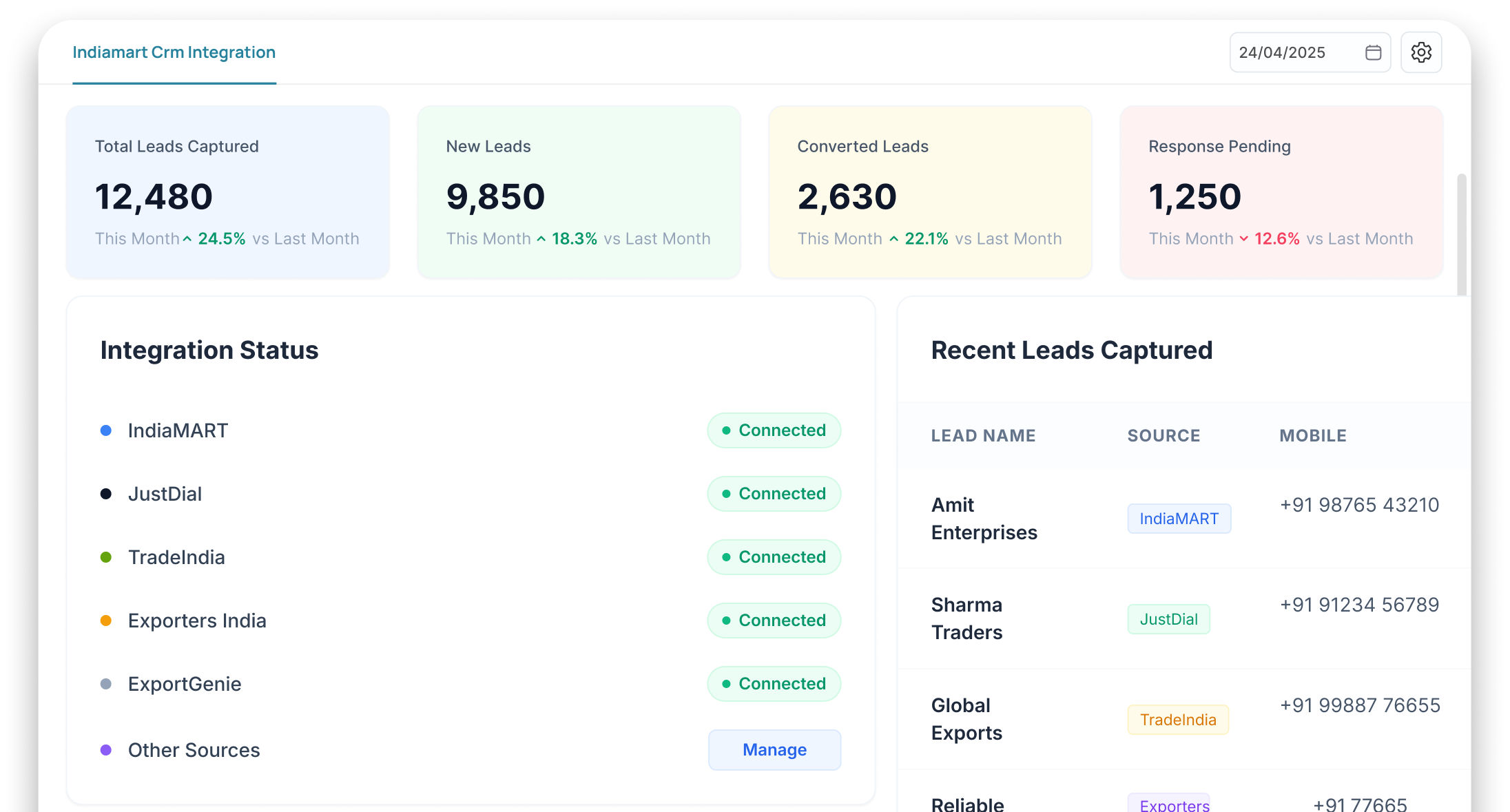Open the New Leads card
The image size is (1510, 812).
(x=579, y=192)
